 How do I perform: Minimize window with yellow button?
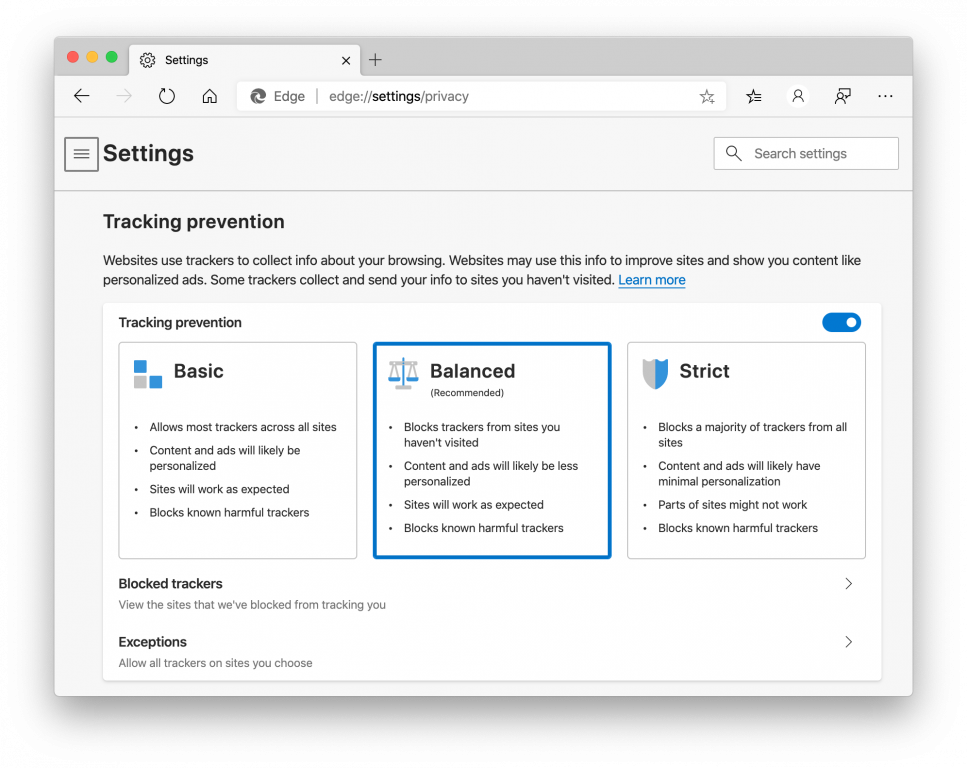[92, 57]
